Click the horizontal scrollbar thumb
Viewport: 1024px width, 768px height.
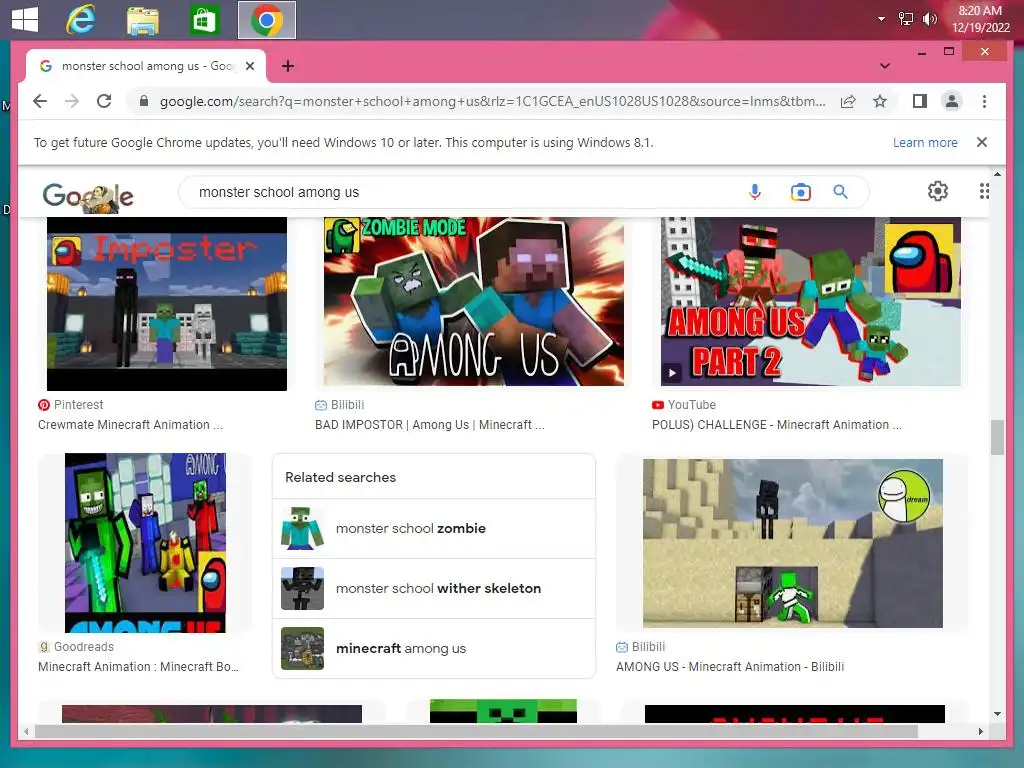coord(477,731)
